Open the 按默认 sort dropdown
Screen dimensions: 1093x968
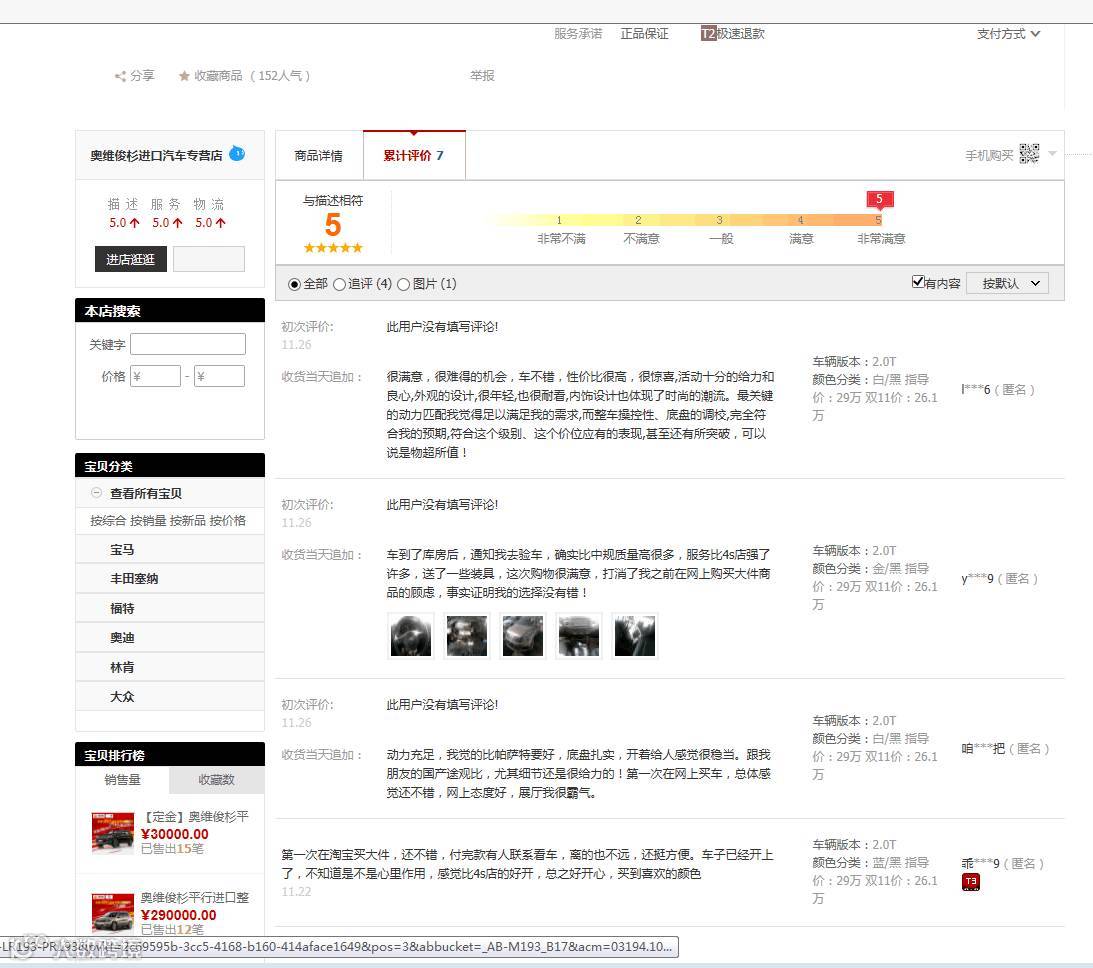coord(1007,283)
